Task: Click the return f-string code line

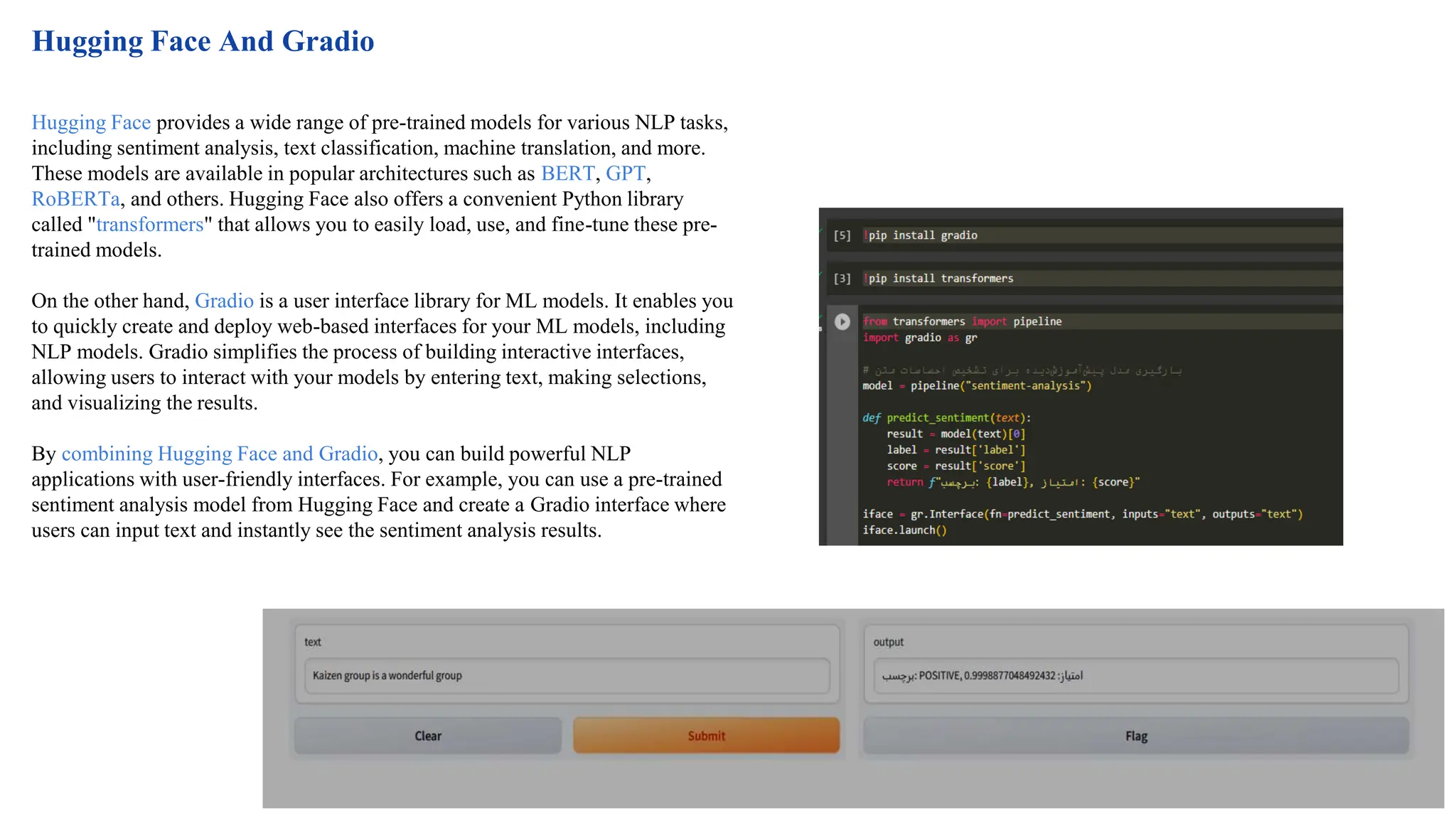Action: (x=1013, y=482)
